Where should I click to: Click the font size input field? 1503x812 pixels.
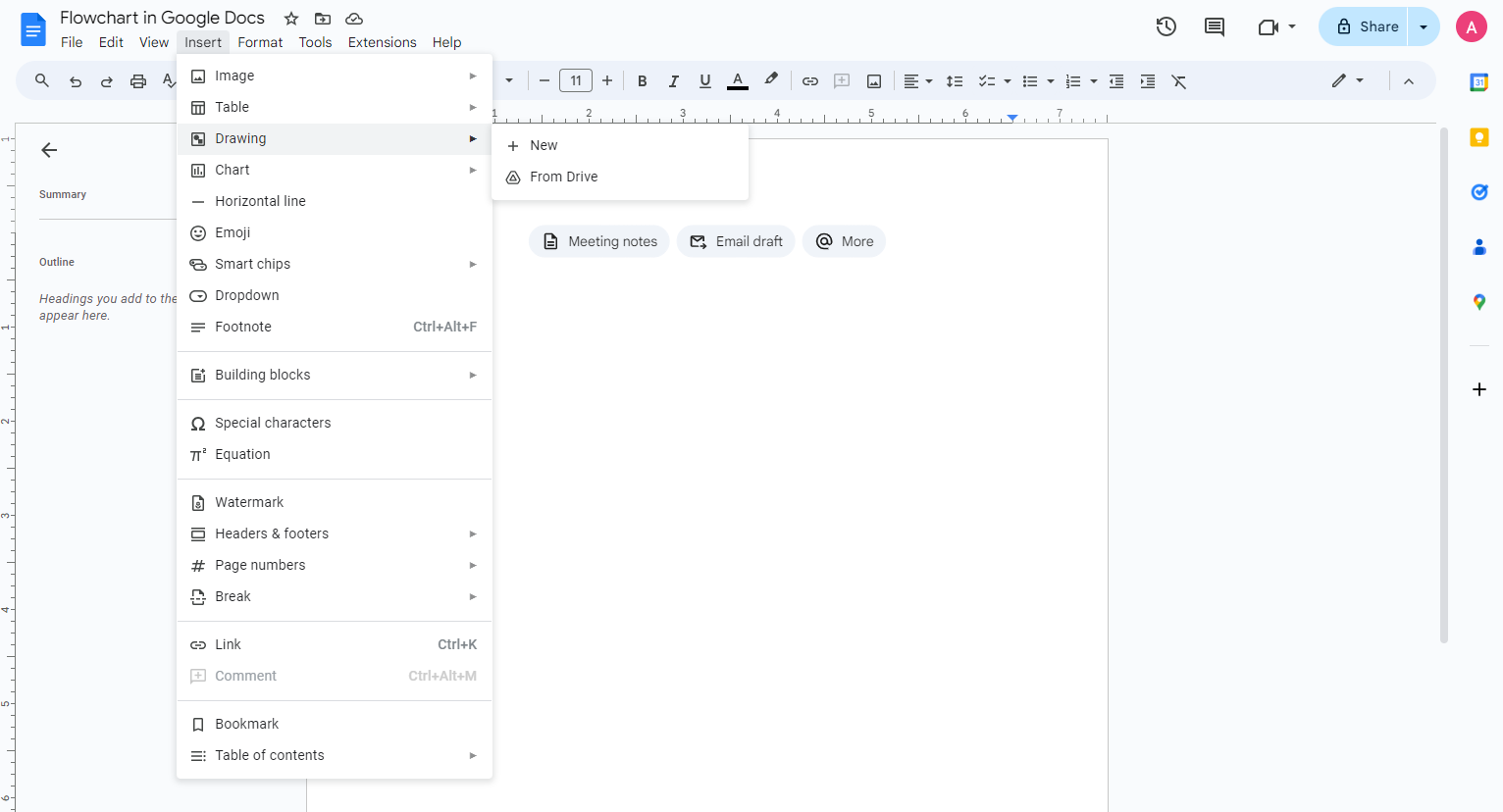(x=576, y=80)
